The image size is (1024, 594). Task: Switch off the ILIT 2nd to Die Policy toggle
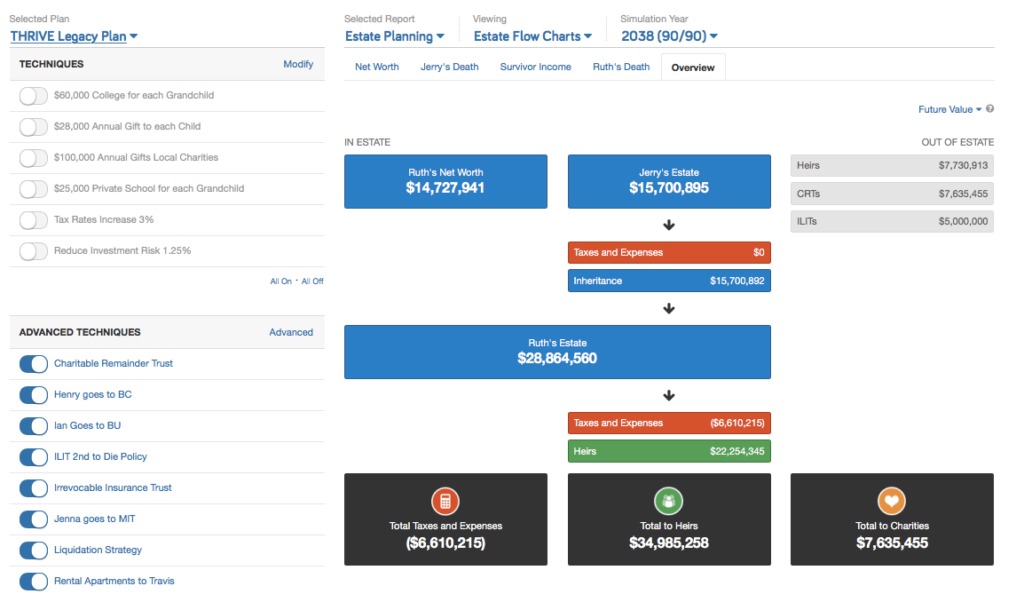coord(34,457)
